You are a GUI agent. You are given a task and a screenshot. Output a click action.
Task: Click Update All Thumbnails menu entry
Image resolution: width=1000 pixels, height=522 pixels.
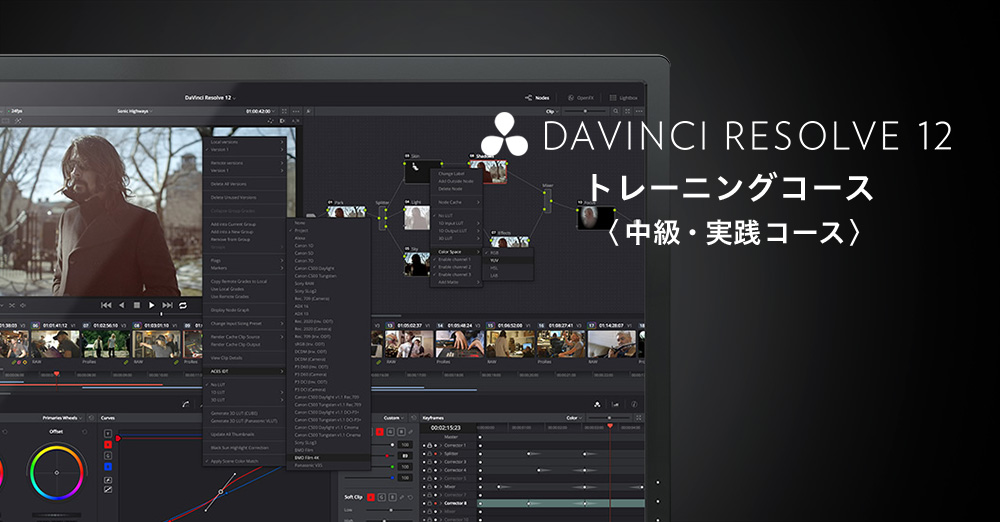(231, 434)
